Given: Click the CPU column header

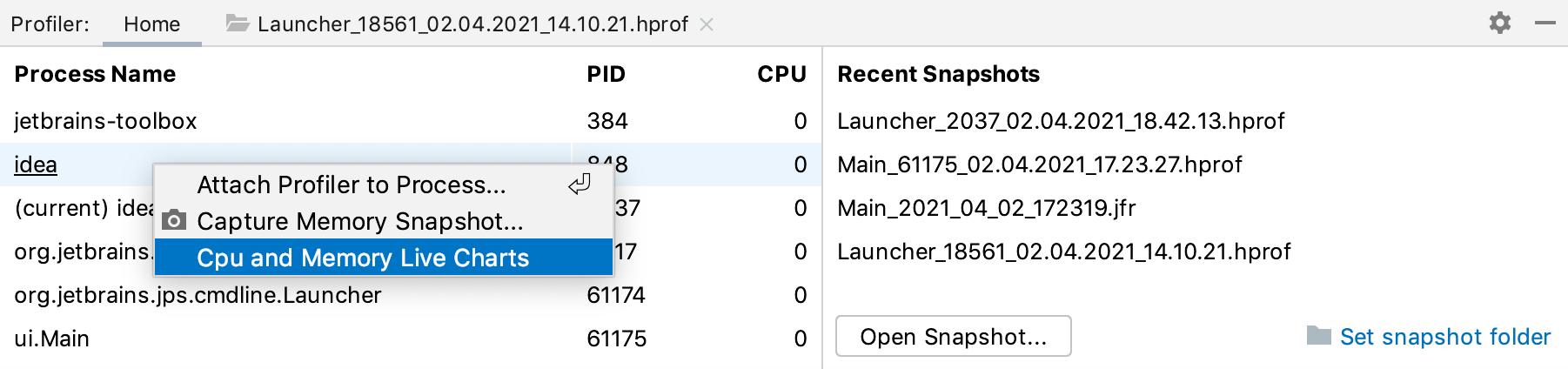Looking at the screenshot, I should (781, 74).
